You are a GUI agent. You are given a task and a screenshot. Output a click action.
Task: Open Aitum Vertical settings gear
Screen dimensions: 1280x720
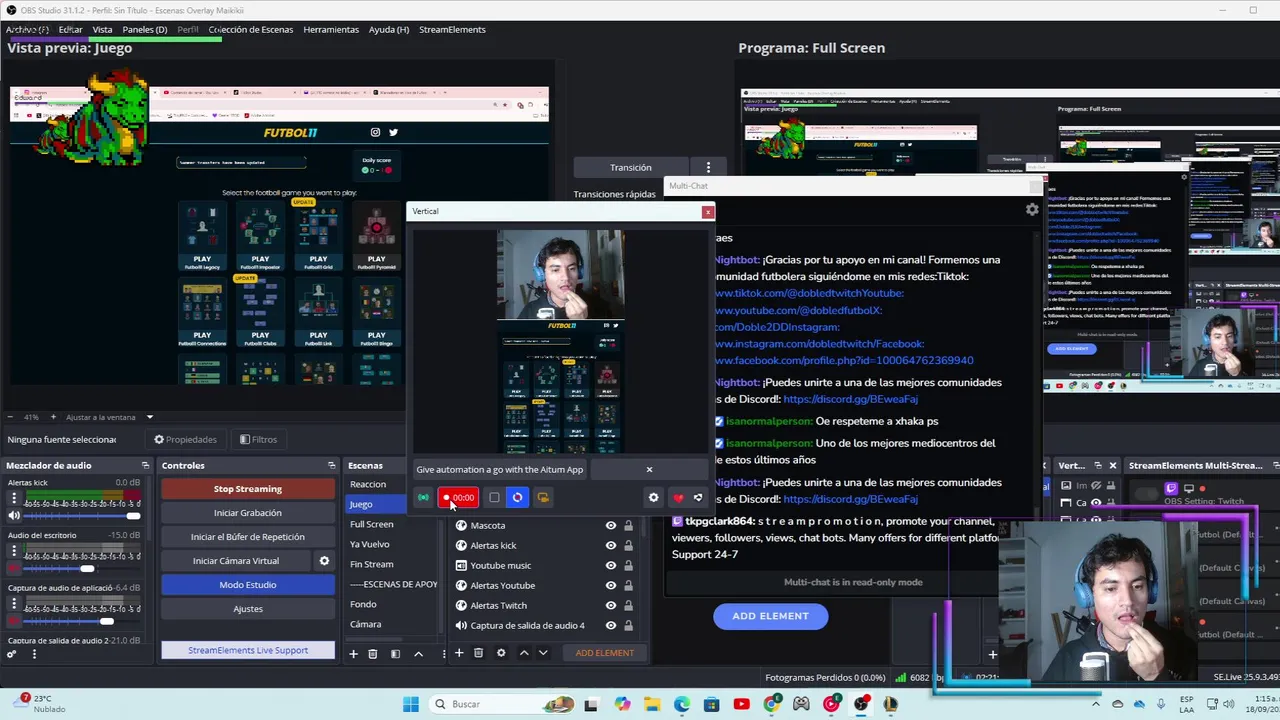pyautogui.click(x=653, y=498)
